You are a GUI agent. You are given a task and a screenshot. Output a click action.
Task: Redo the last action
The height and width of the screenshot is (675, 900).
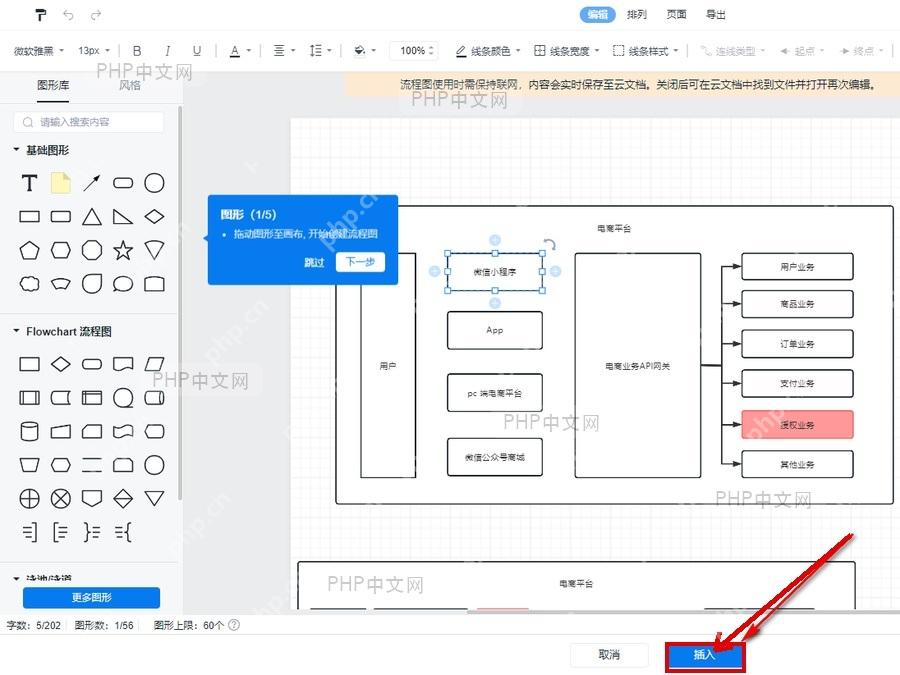tap(96, 15)
